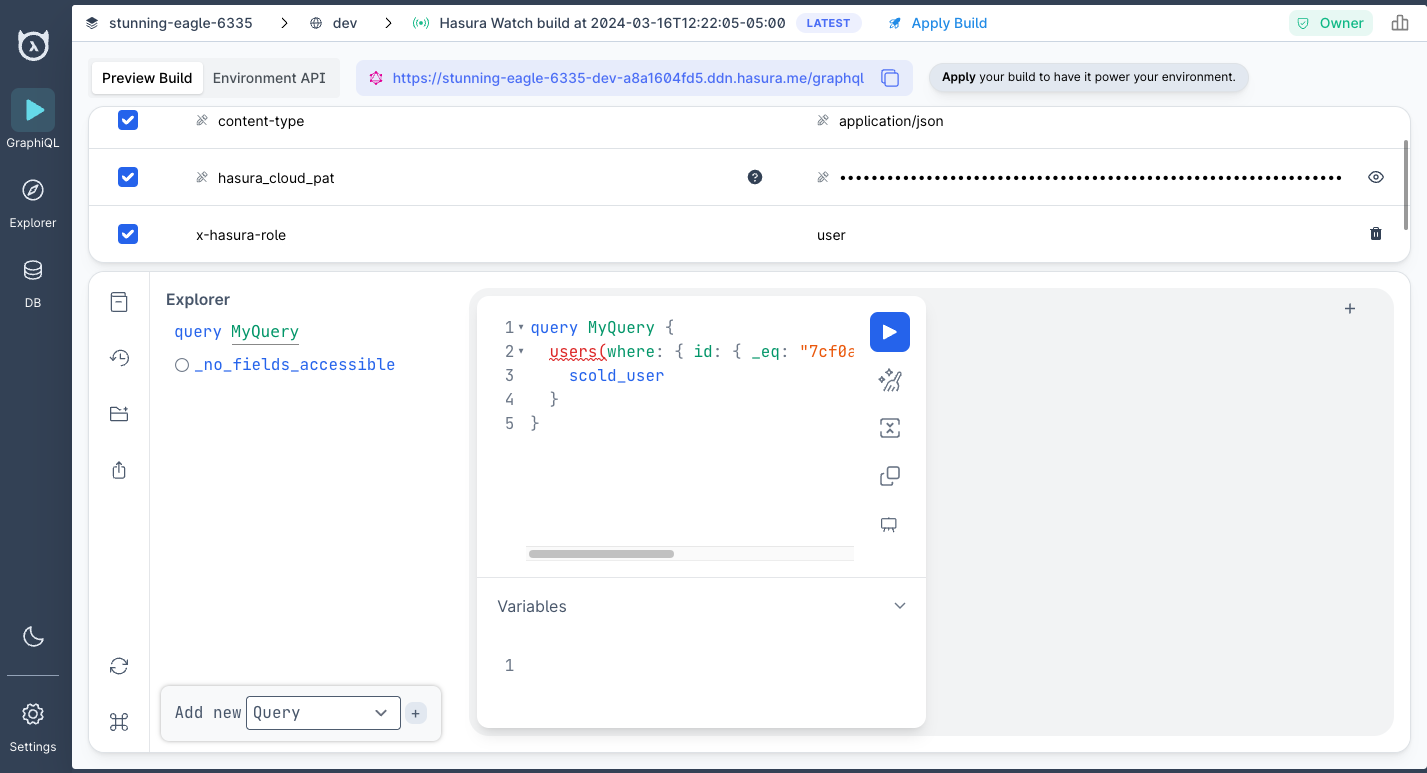Click 'content-type' header key text

tap(261, 121)
